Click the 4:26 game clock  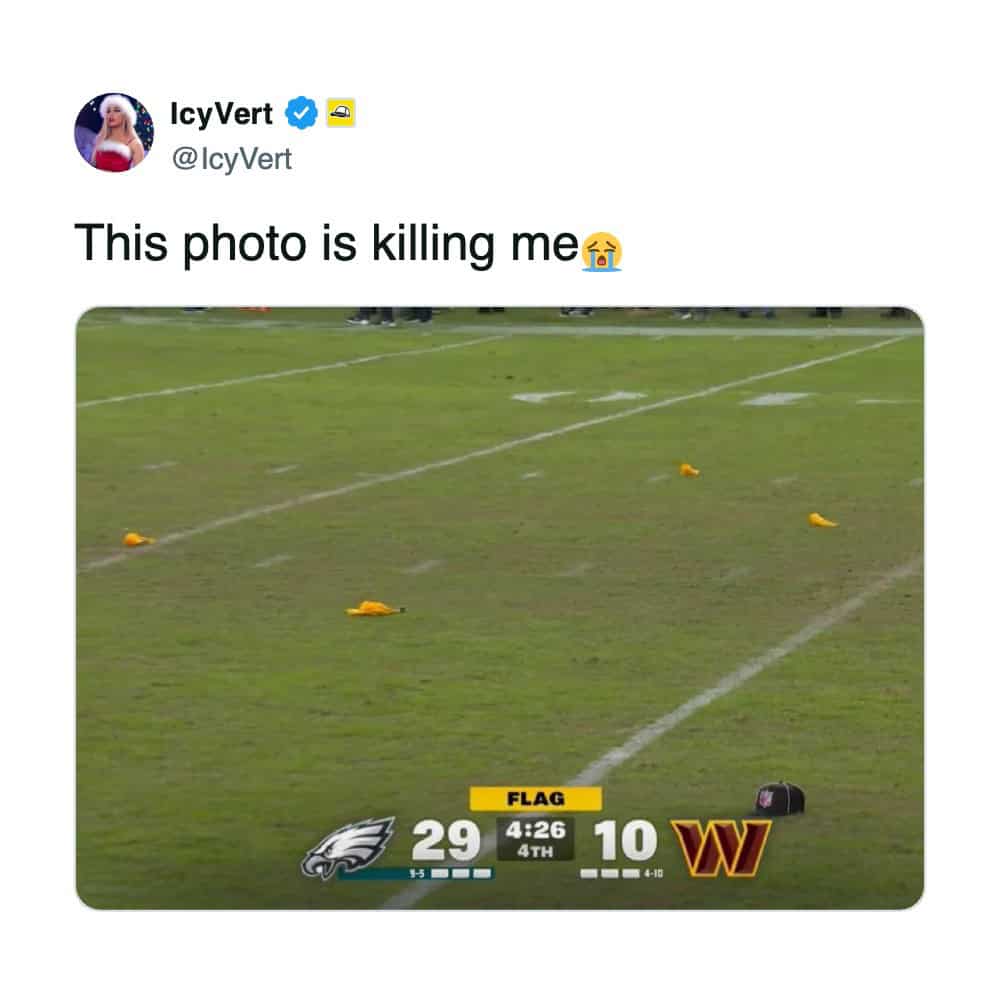coord(535,829)
